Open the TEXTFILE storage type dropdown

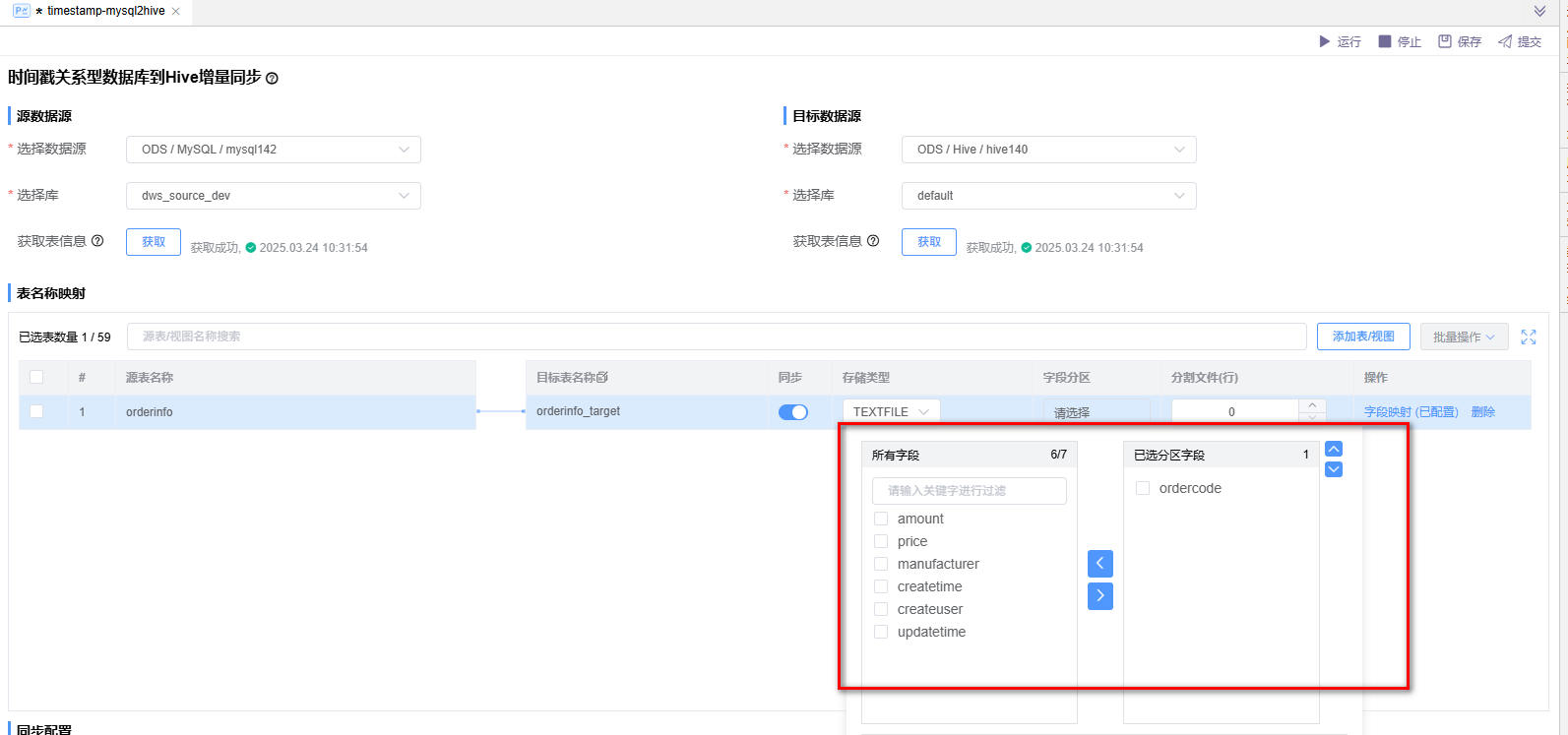891,411
